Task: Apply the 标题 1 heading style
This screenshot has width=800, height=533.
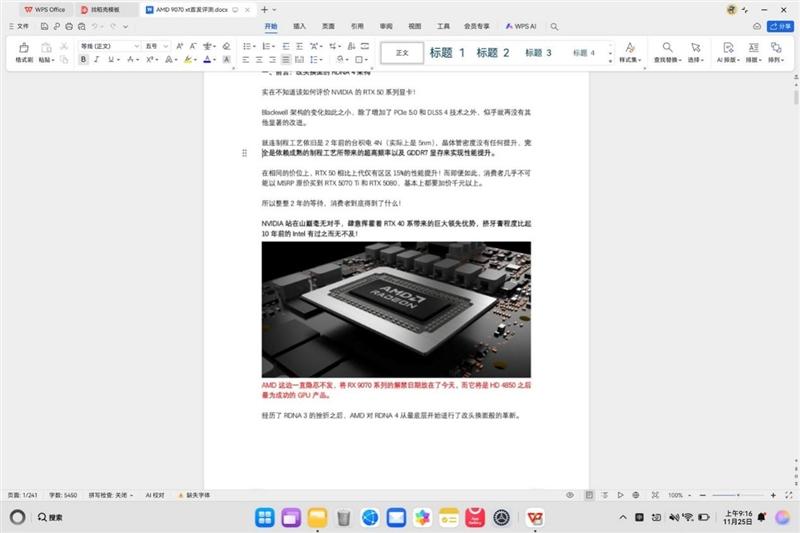Action: [447, 53]
